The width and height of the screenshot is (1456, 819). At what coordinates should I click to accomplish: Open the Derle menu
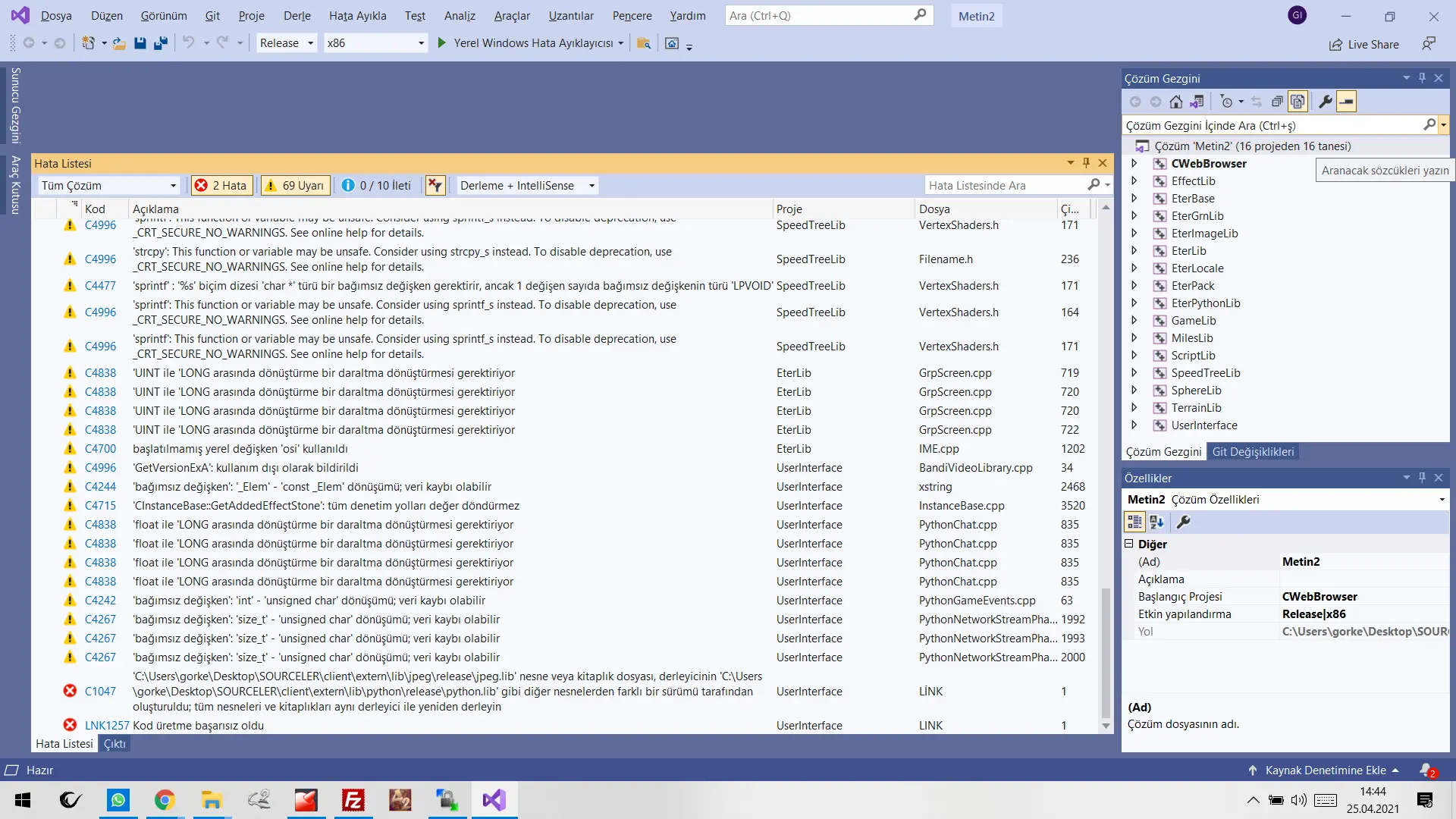click(x=297, y=16)
